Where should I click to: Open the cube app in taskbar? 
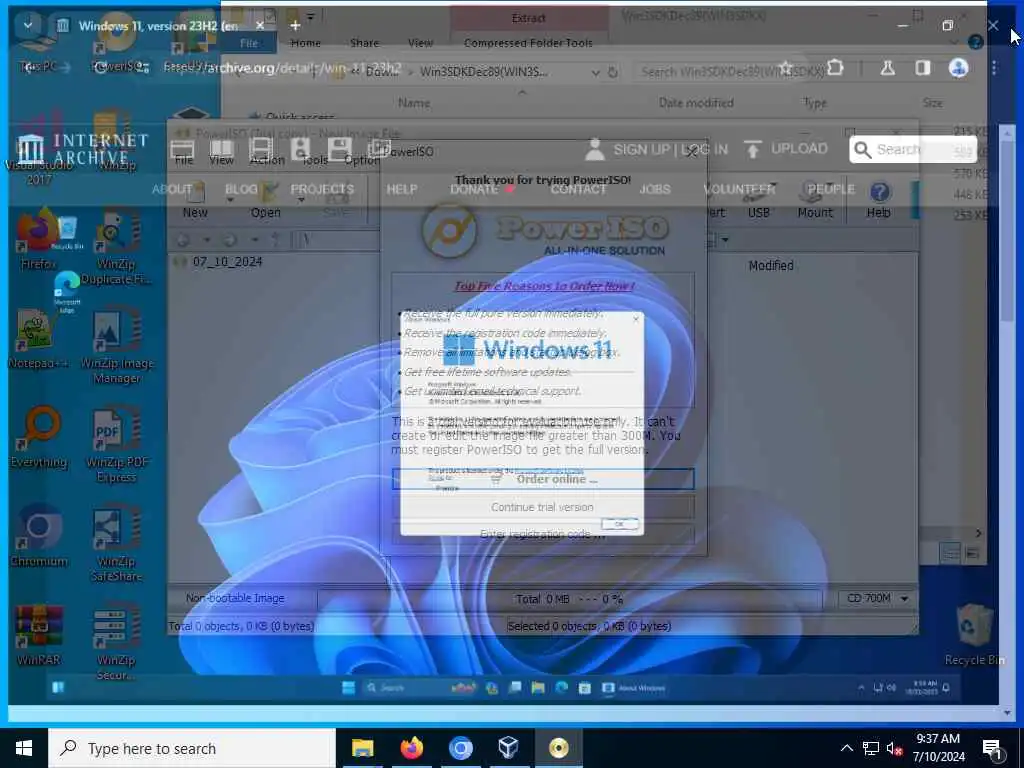509,748
